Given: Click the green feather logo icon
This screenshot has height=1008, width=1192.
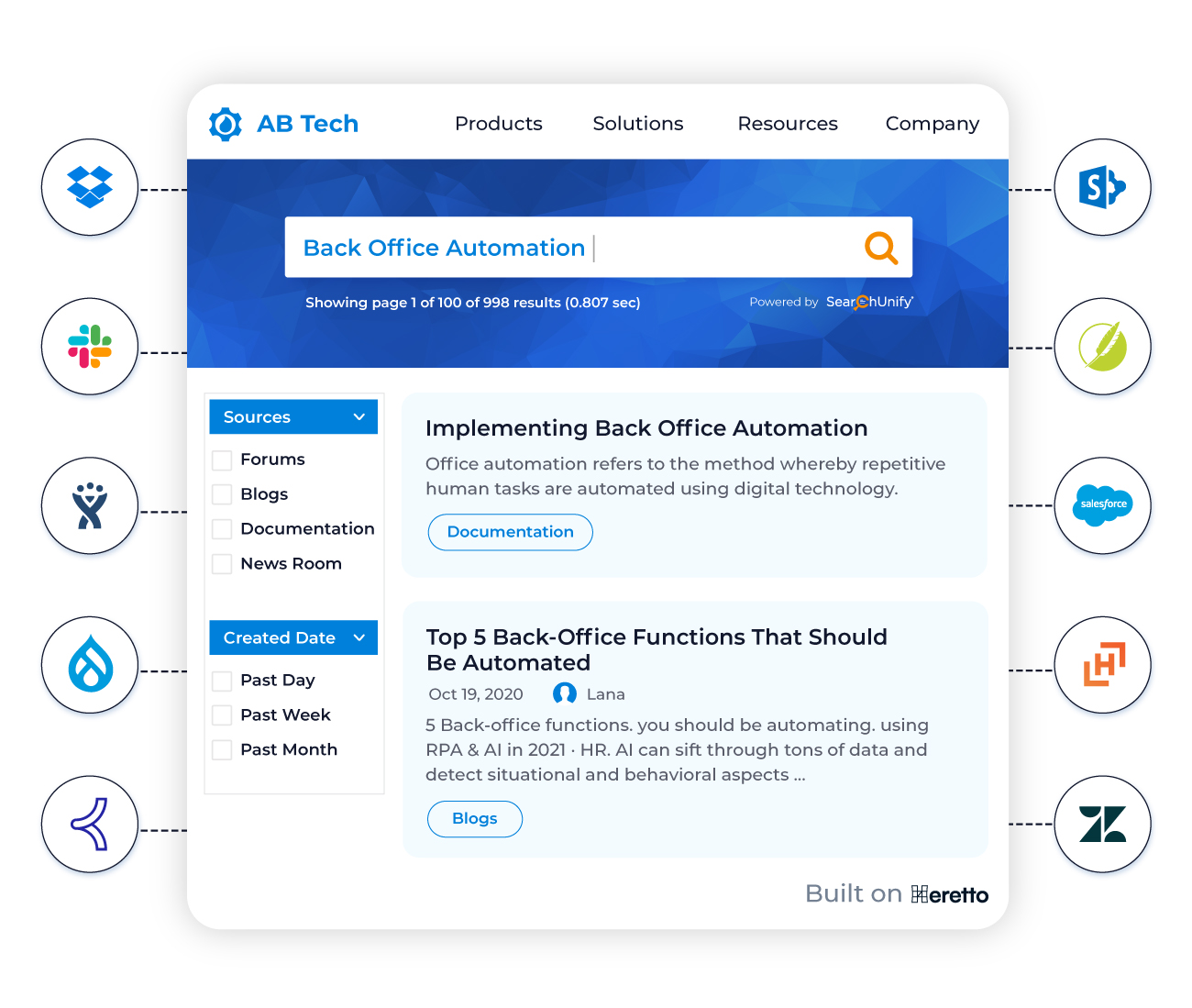Looking at the screenshot, I should 1102,347.
